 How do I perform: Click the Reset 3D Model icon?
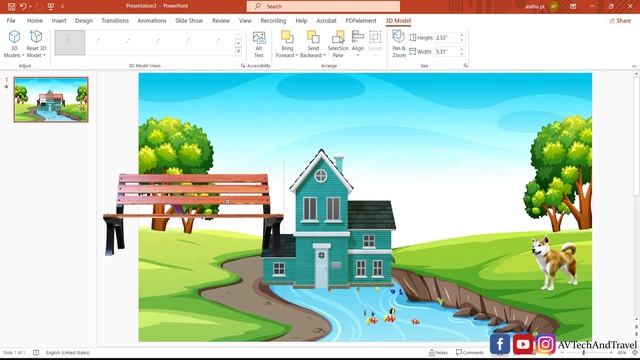click(36, 37)
